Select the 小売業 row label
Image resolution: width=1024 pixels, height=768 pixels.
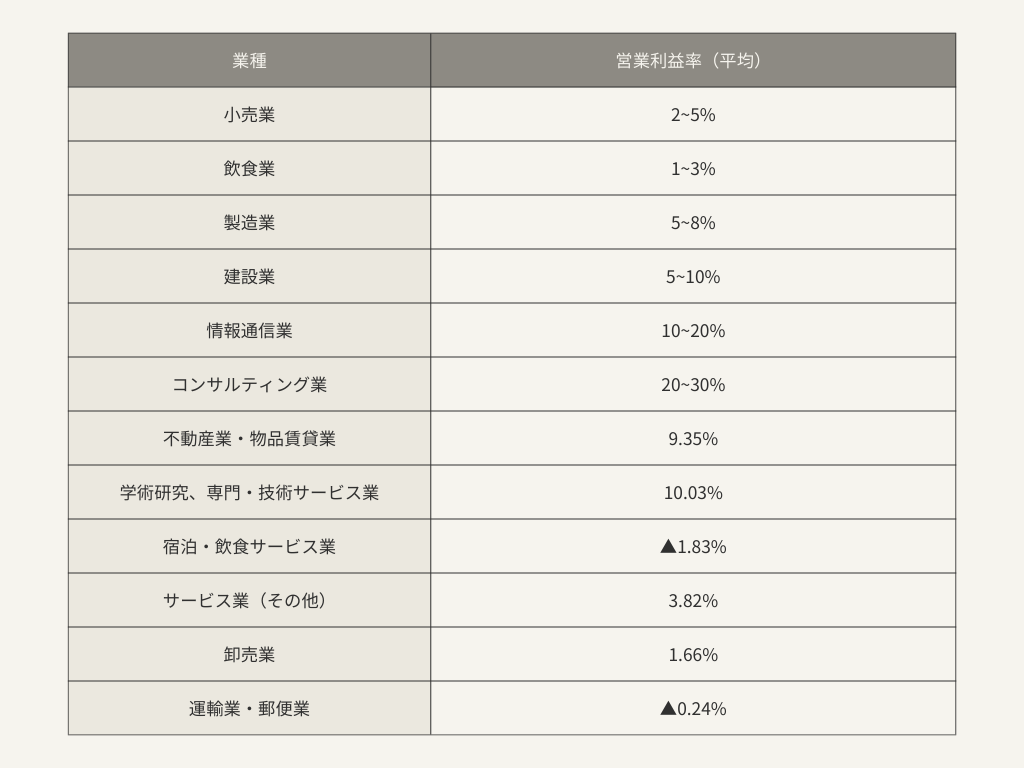tap(249, 114)
